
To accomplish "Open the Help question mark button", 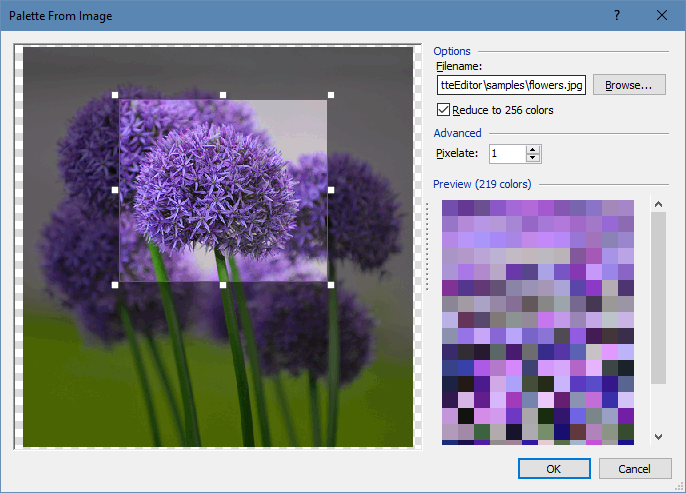I will point(616,15).
